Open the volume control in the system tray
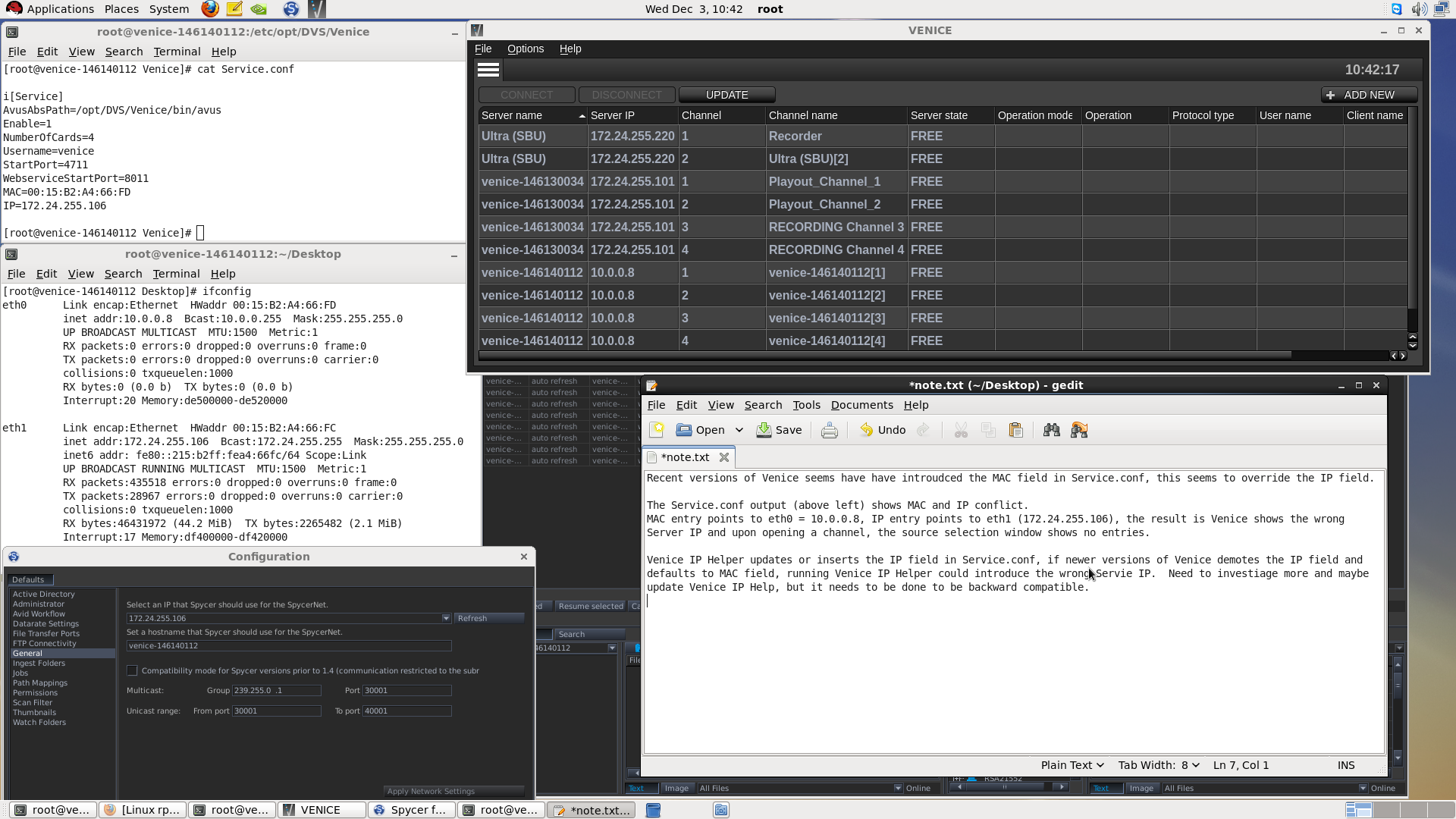1456x819 pixels. 1419,9
